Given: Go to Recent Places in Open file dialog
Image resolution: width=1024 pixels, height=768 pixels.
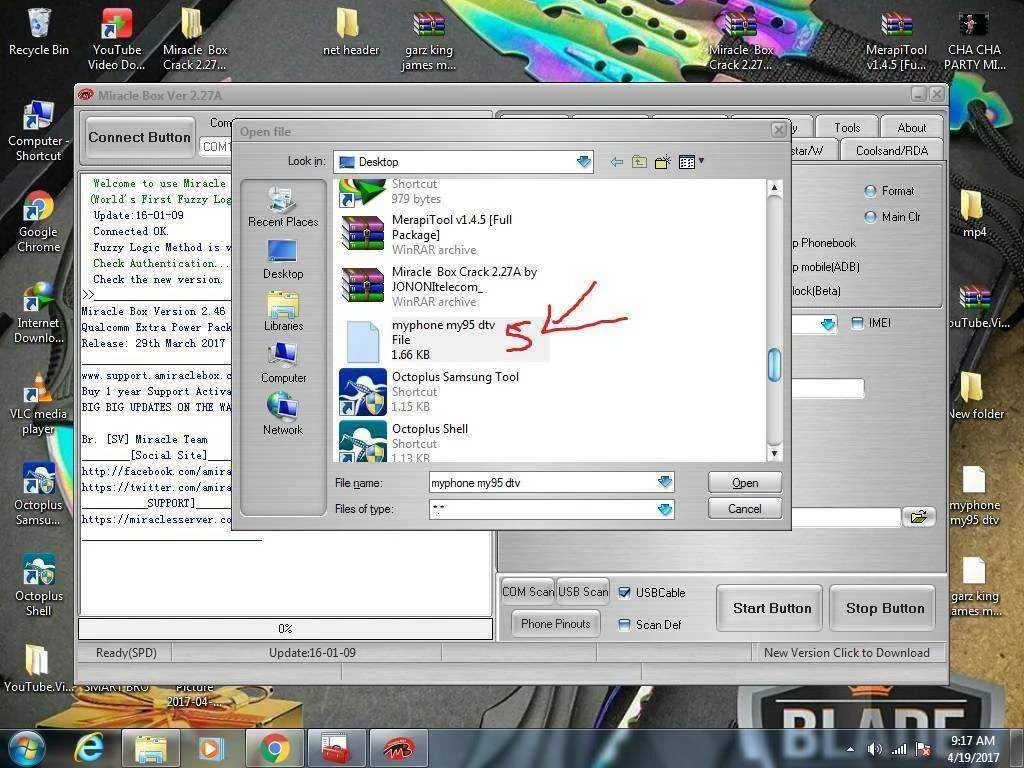Looking at the screenshot, I should pyautogui.click(x=283, y=206).
